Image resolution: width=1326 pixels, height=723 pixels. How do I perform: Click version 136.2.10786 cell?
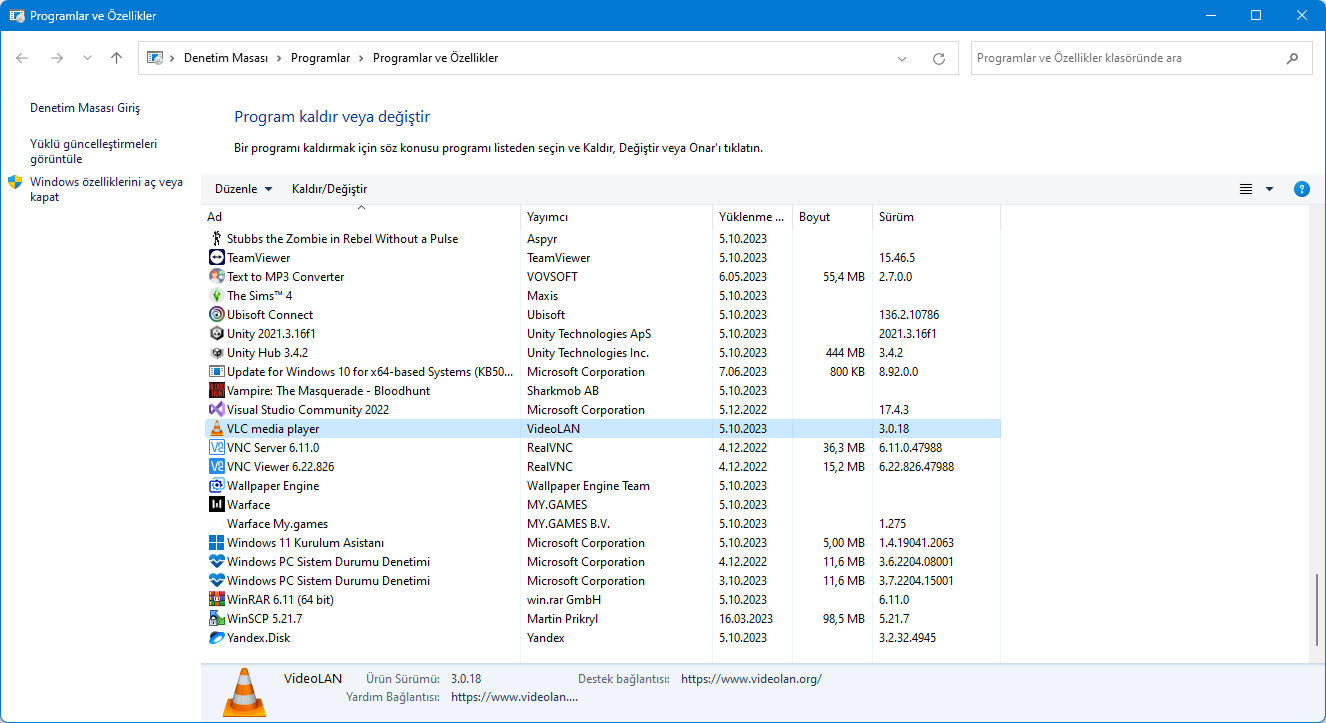909,315
